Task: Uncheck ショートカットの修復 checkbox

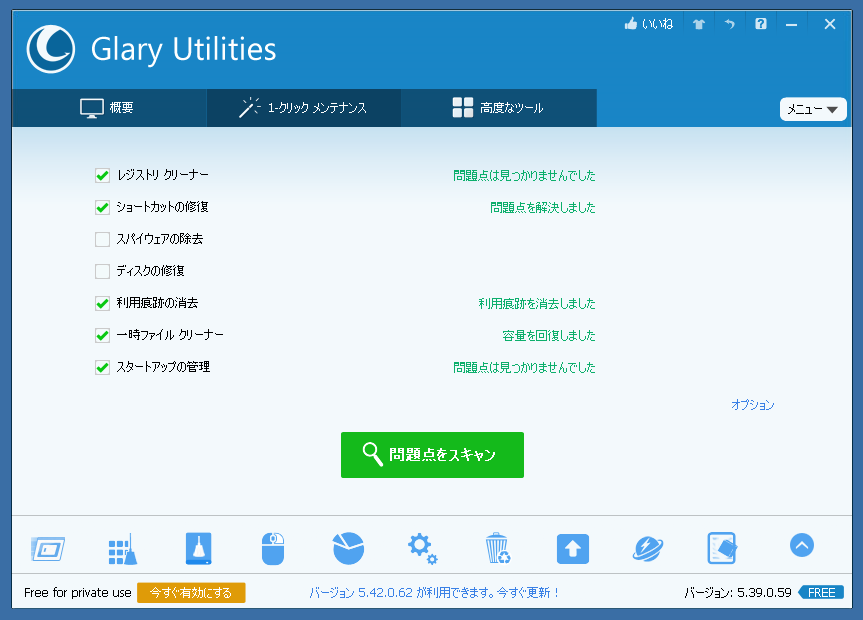Action: click(x=102, y=208)
